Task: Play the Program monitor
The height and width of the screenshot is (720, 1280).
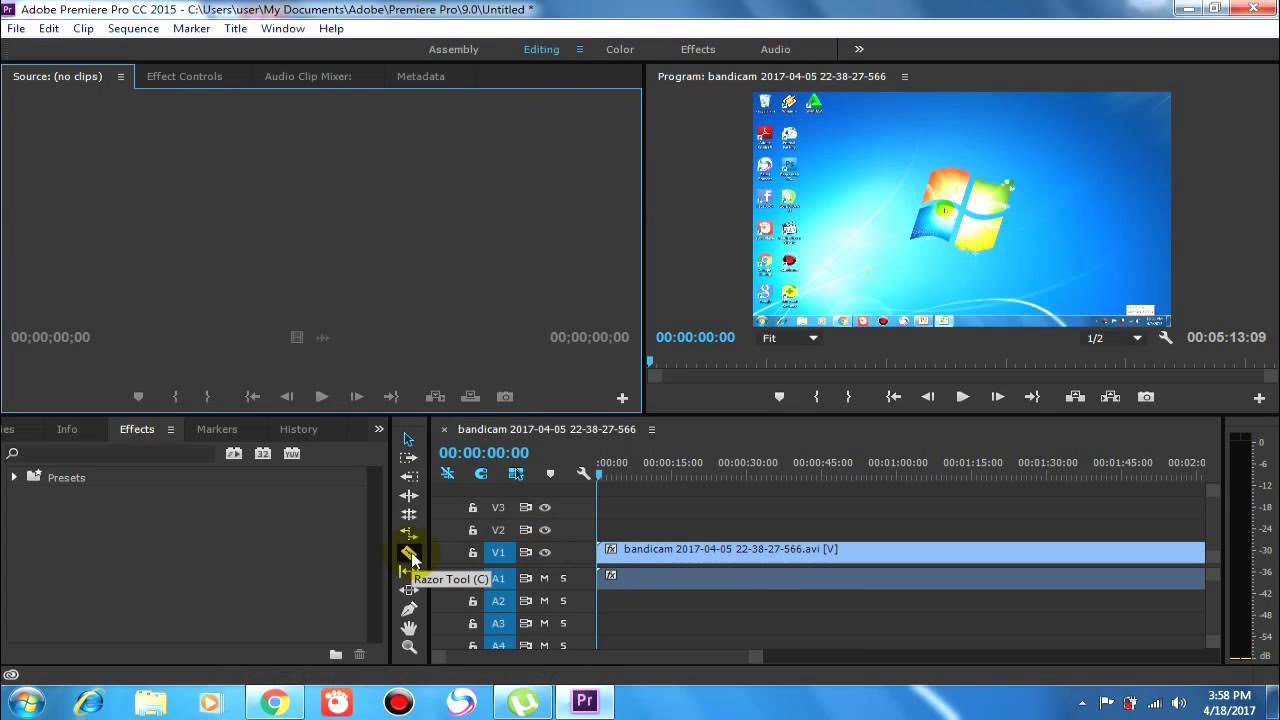Action: tap(962, 397)
